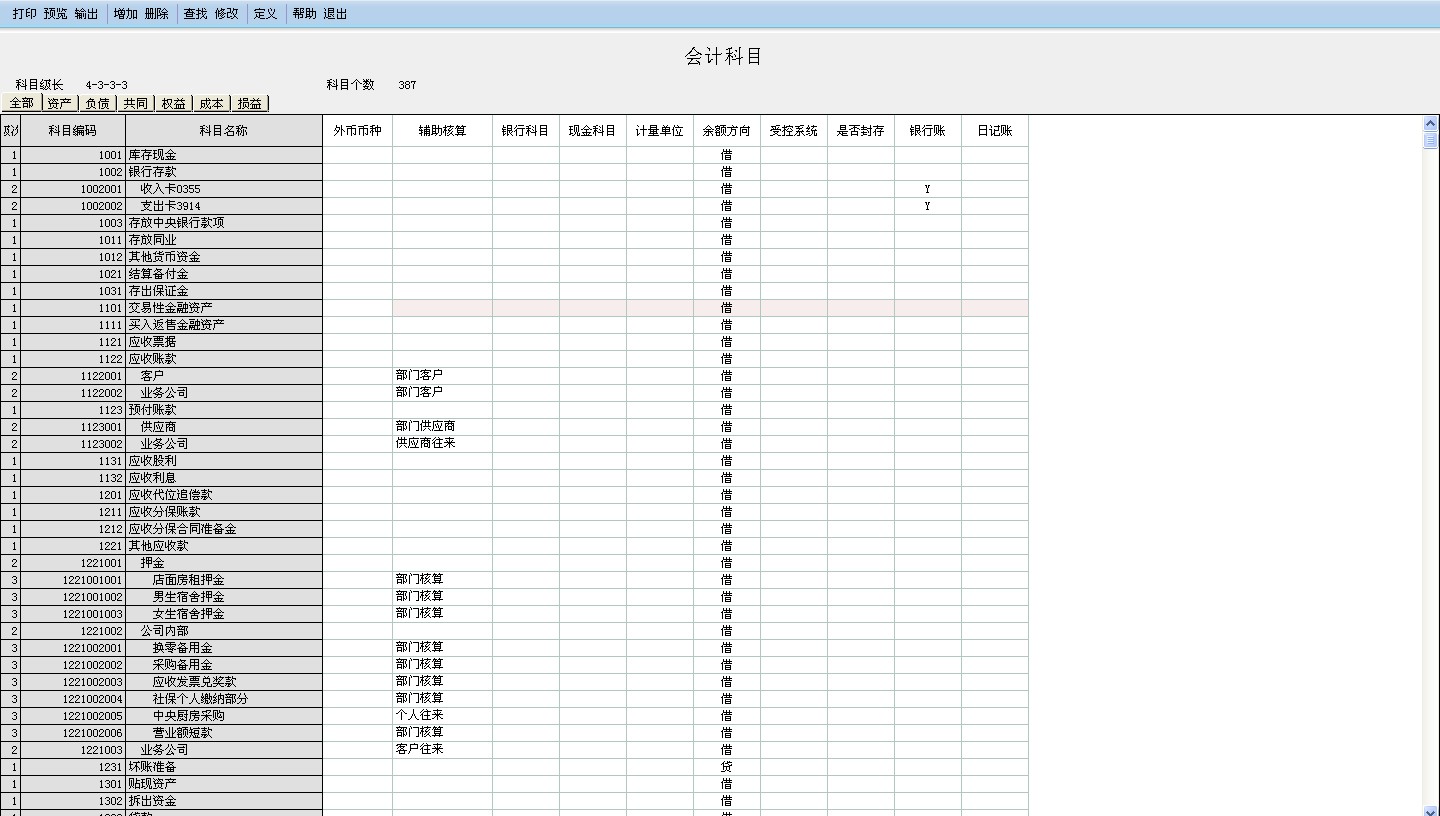This screenshot has width=1440, height=816.
Task: Switch to the 负债 (Liabilities) tab
Action: pyautogui.click(x=96, y=102)
